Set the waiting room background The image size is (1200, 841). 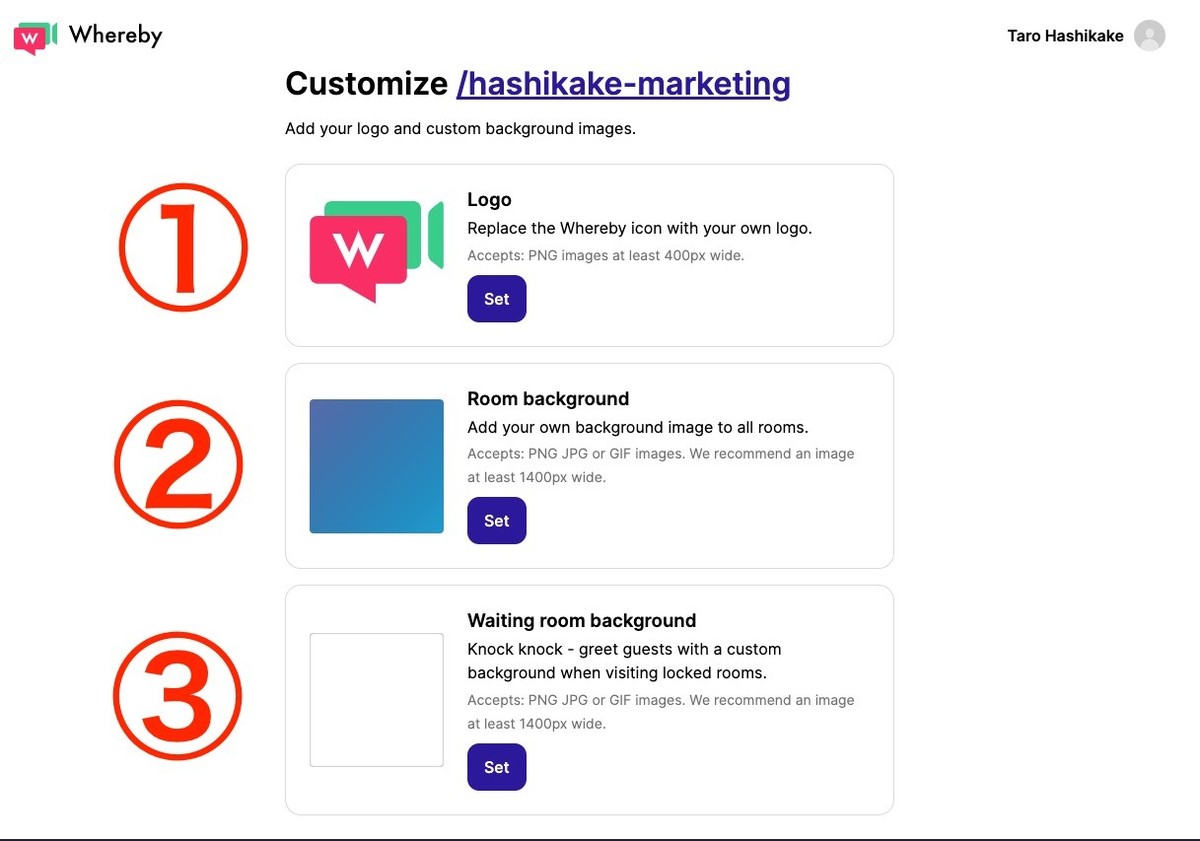496,767
